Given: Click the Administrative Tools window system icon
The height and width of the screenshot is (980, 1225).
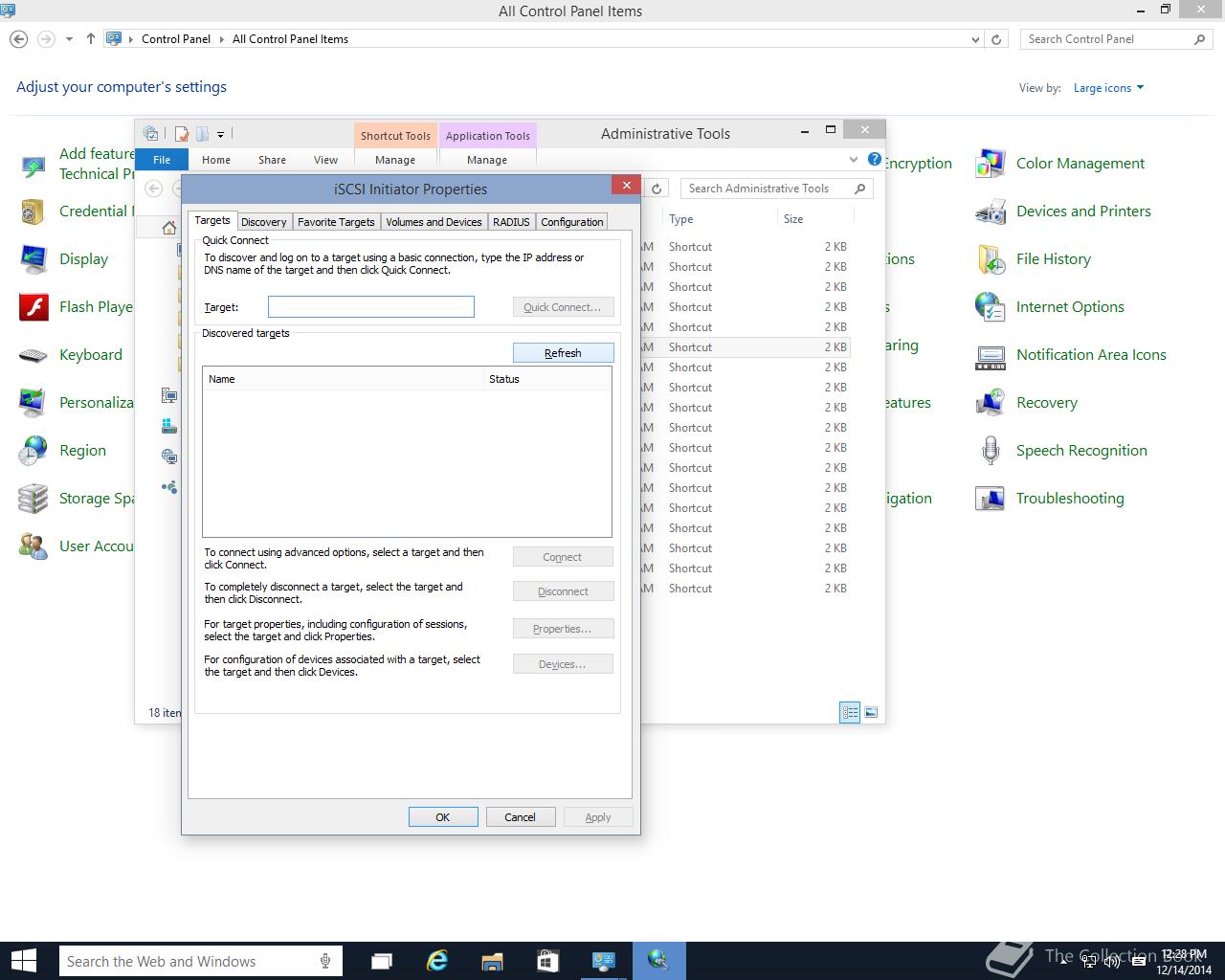Looking at the screenshot, I should (150, 134).
